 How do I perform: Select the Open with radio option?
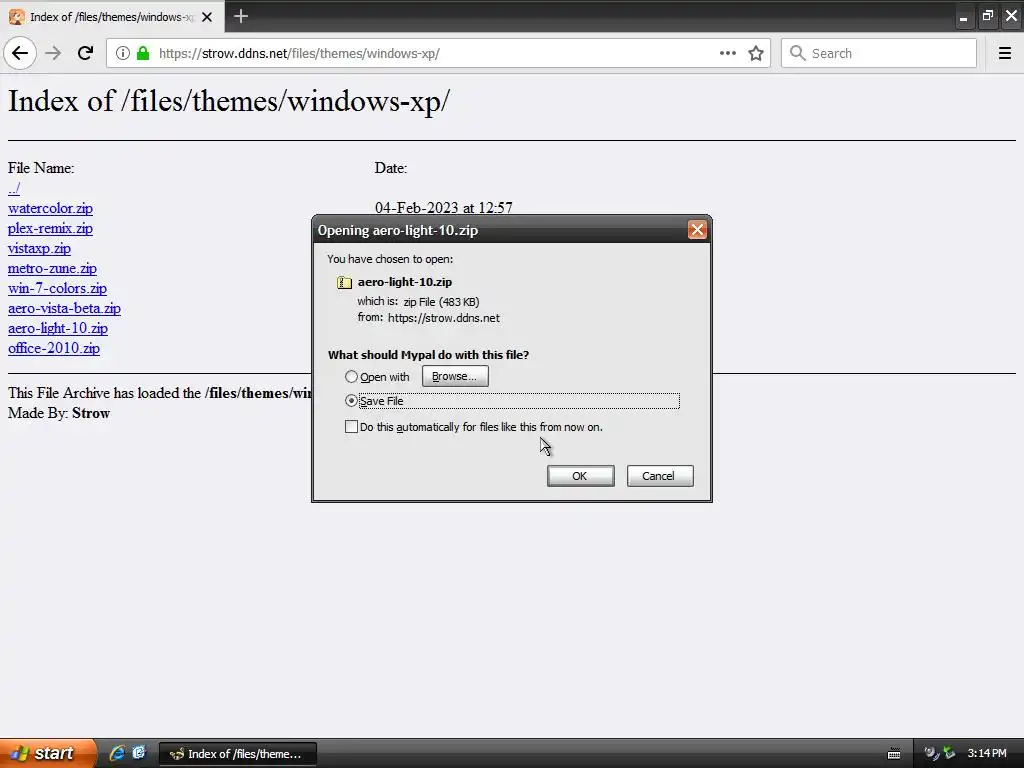(x=351, y=377)
